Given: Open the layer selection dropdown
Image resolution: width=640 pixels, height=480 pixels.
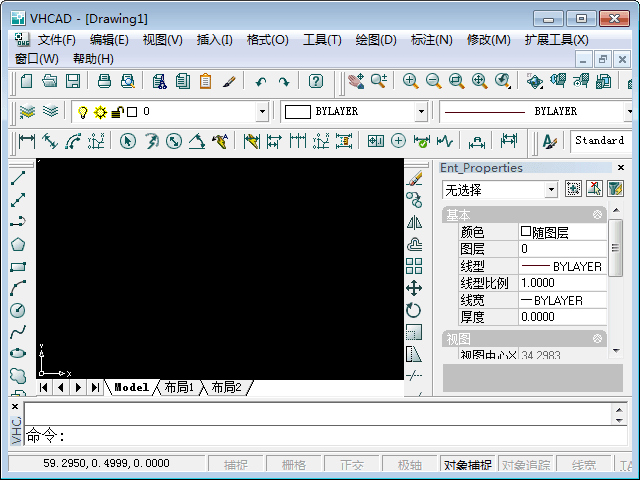Looking at the screenshot, I should coord(262,112).
